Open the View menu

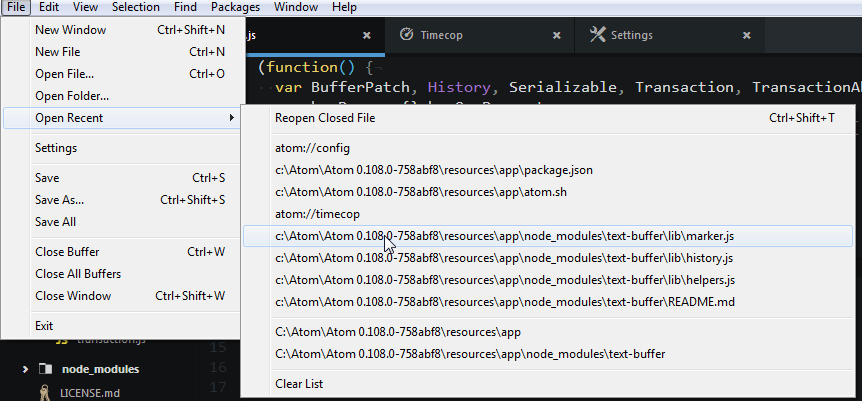pyautogui.click(x=85, y=7)
